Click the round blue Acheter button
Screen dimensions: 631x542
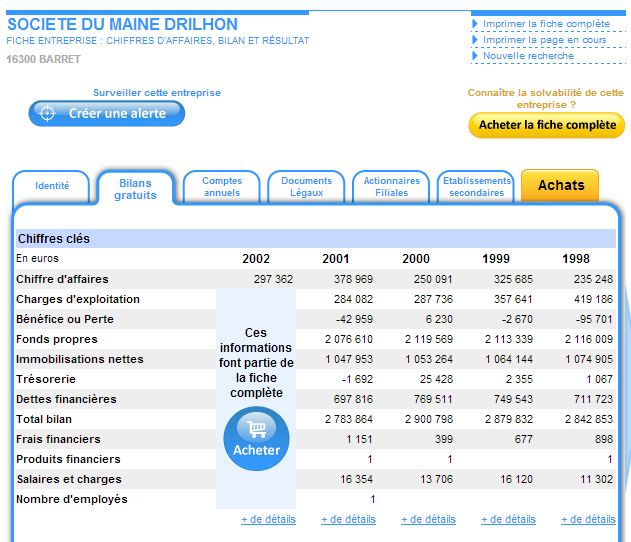tap(257, 439)
